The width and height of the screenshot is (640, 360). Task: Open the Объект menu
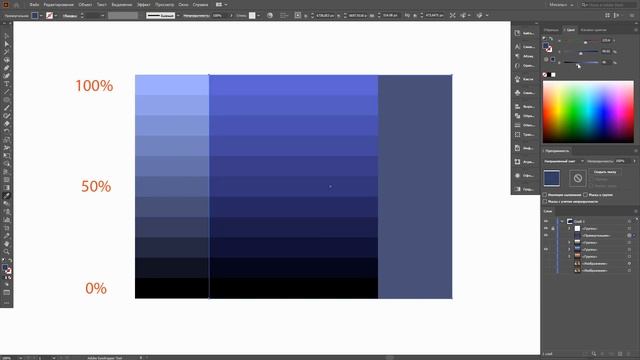click(85, 4)
